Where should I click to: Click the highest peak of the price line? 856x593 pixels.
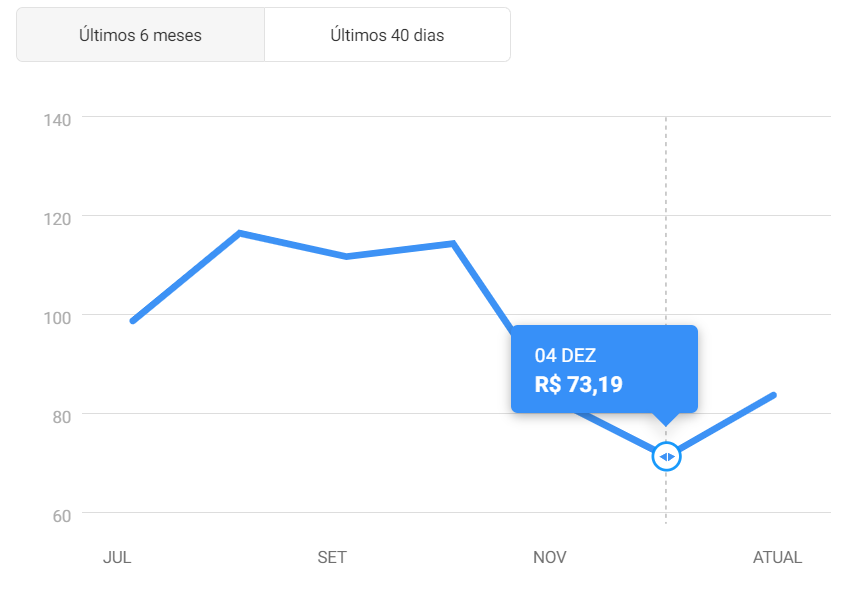click(x=240, y=233)
